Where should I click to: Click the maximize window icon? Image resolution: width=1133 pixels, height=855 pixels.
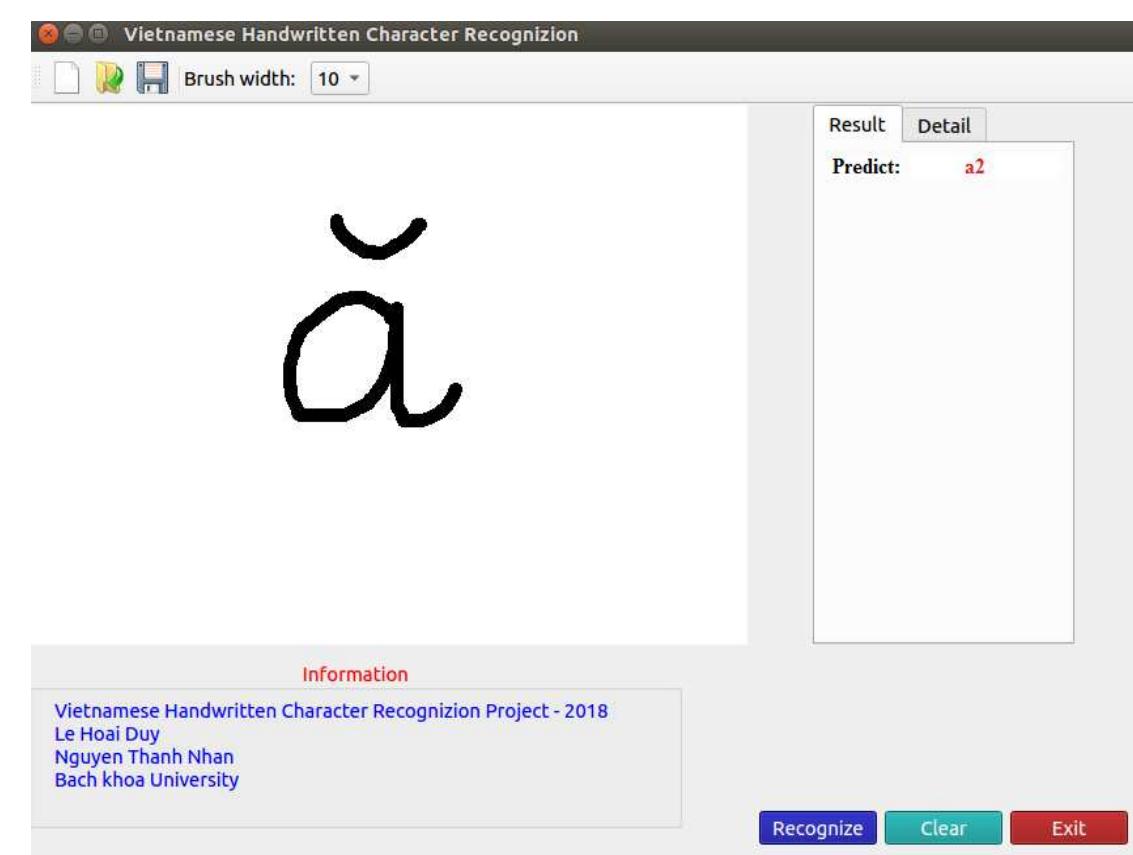(97, 30)
